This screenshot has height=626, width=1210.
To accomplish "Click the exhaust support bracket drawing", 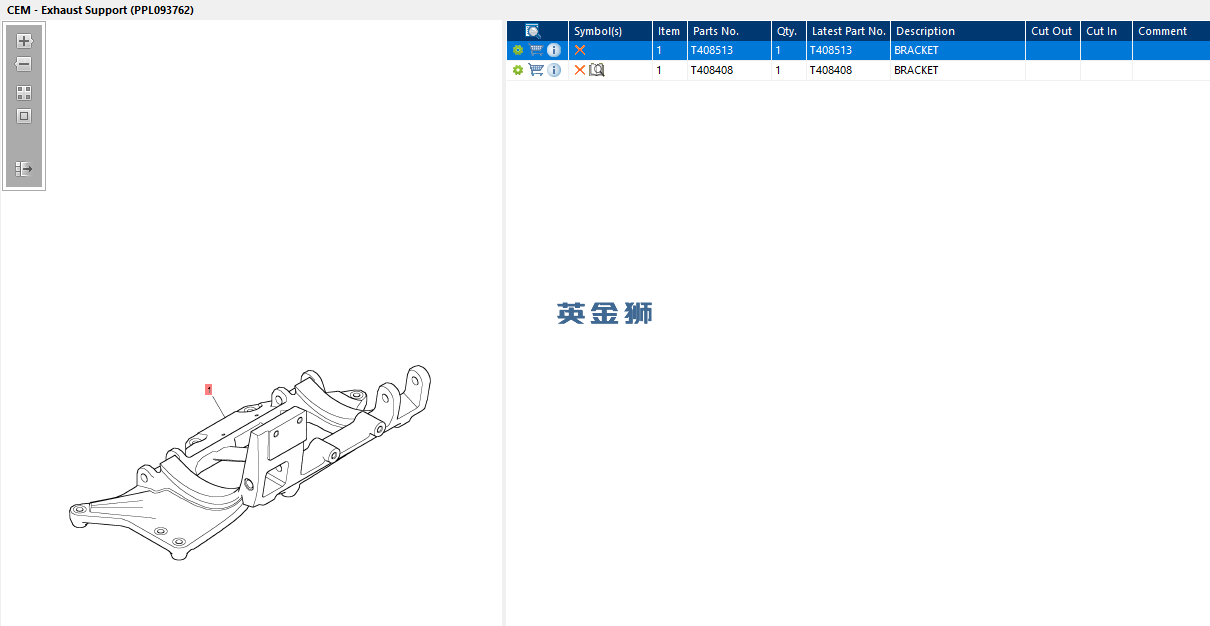I will tap(252, 462).
